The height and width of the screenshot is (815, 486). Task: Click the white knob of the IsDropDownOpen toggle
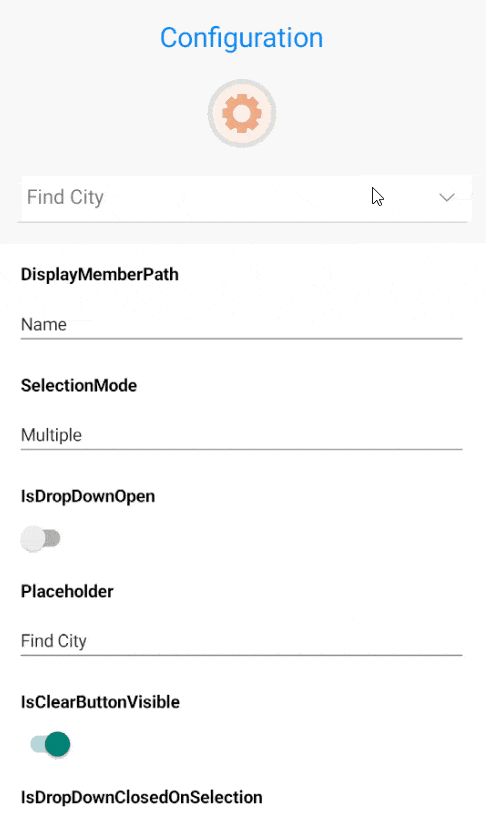pos(33,538)
